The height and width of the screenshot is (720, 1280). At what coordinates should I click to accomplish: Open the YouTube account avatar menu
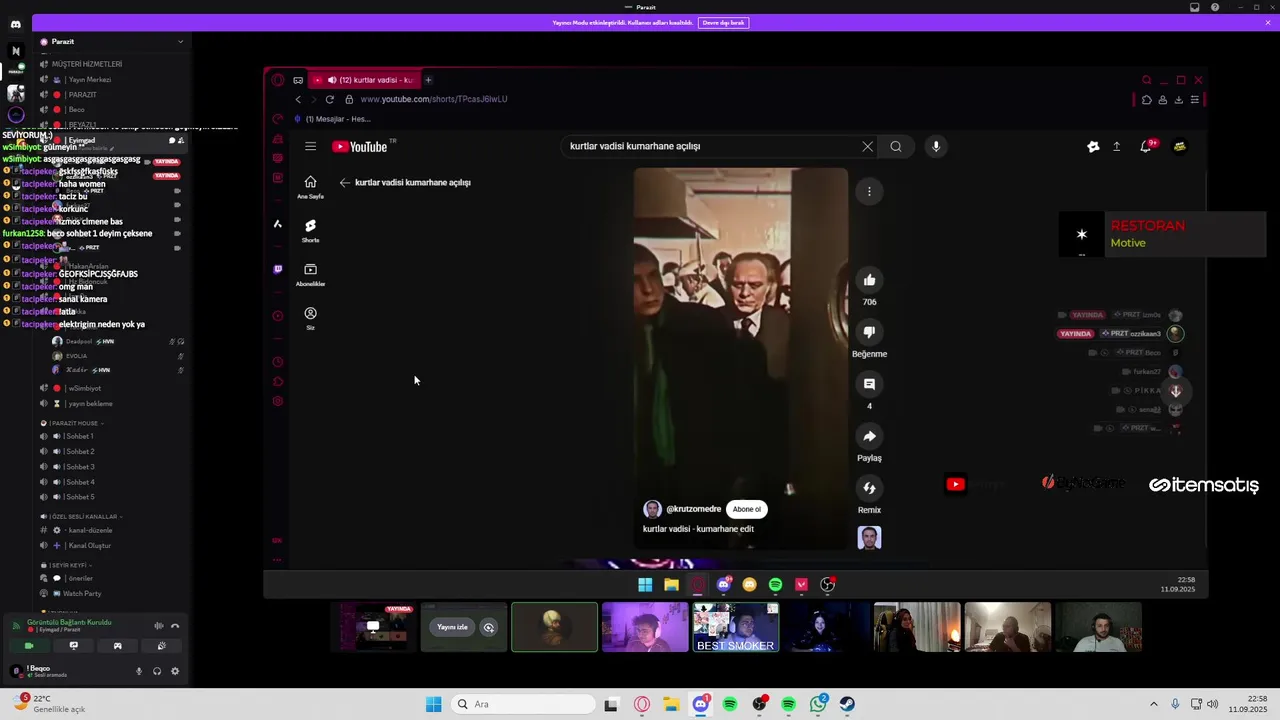point(1180,146)
